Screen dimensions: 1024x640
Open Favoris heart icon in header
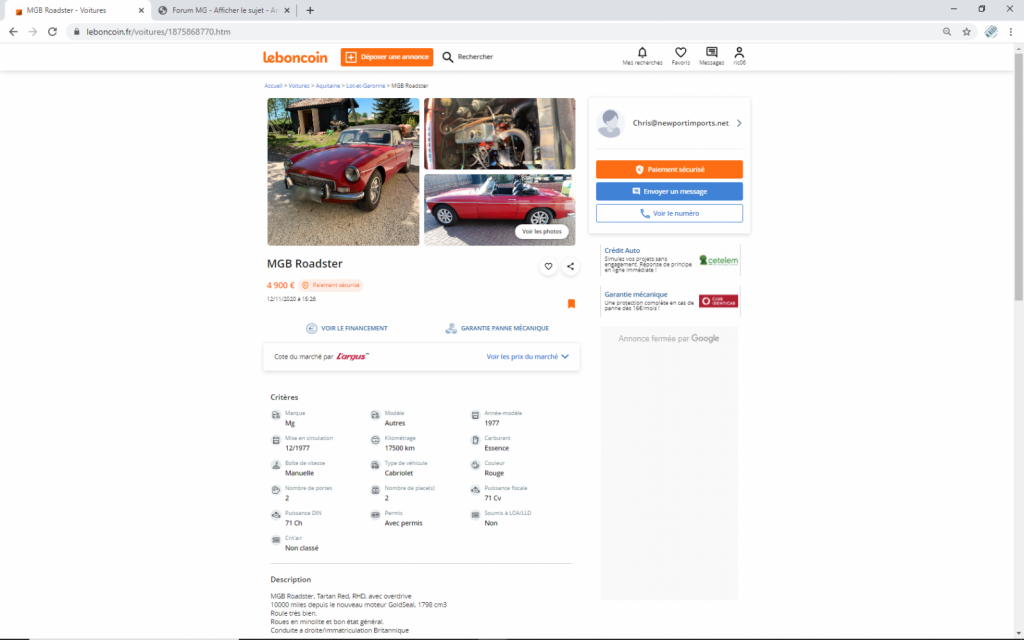click(x=680, y=52)
